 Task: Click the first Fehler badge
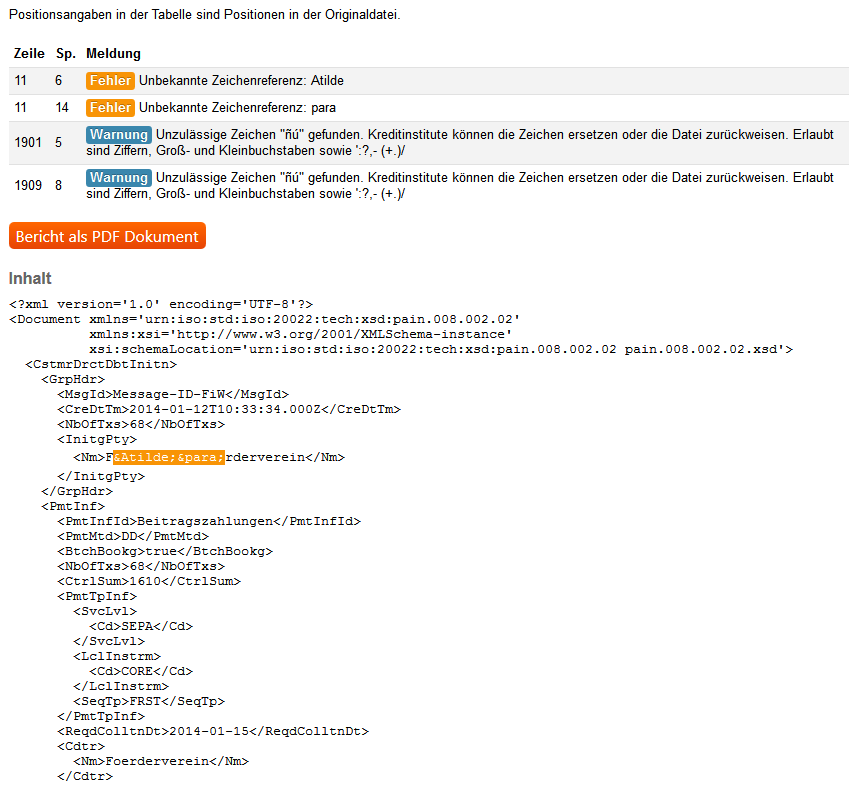click(110, 80)
